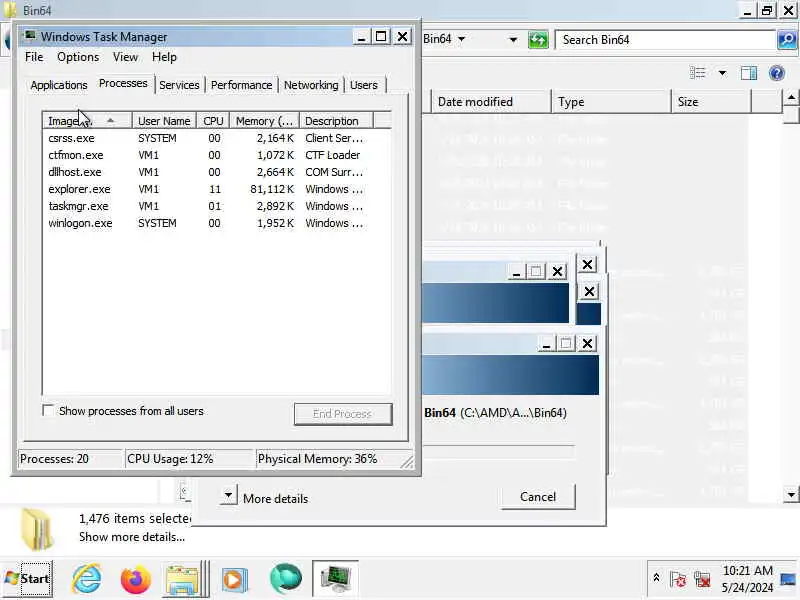Click the 10:21 AM clock

pos(747,570)
